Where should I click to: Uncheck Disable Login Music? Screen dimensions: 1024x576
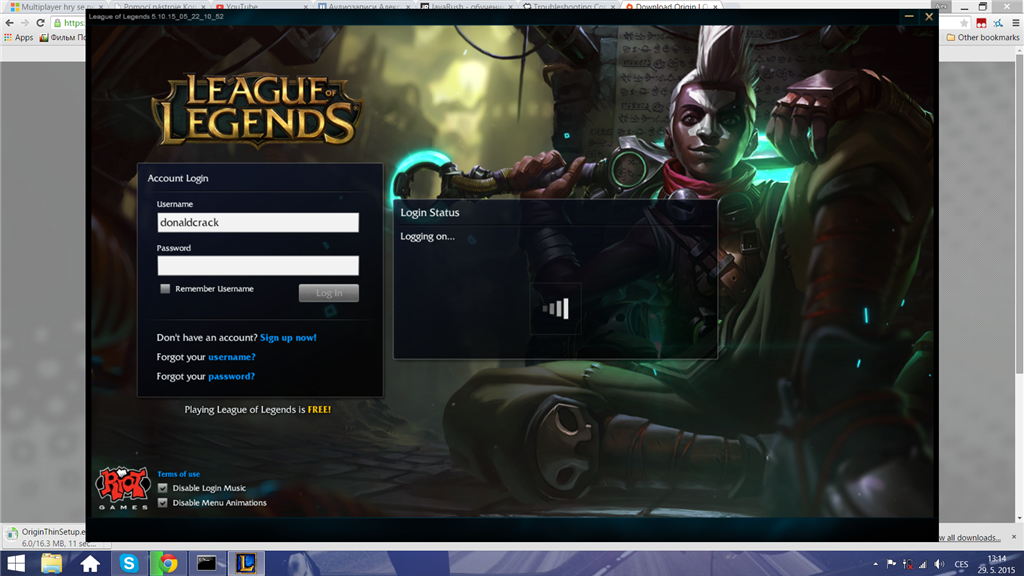[x=163, y=488]
